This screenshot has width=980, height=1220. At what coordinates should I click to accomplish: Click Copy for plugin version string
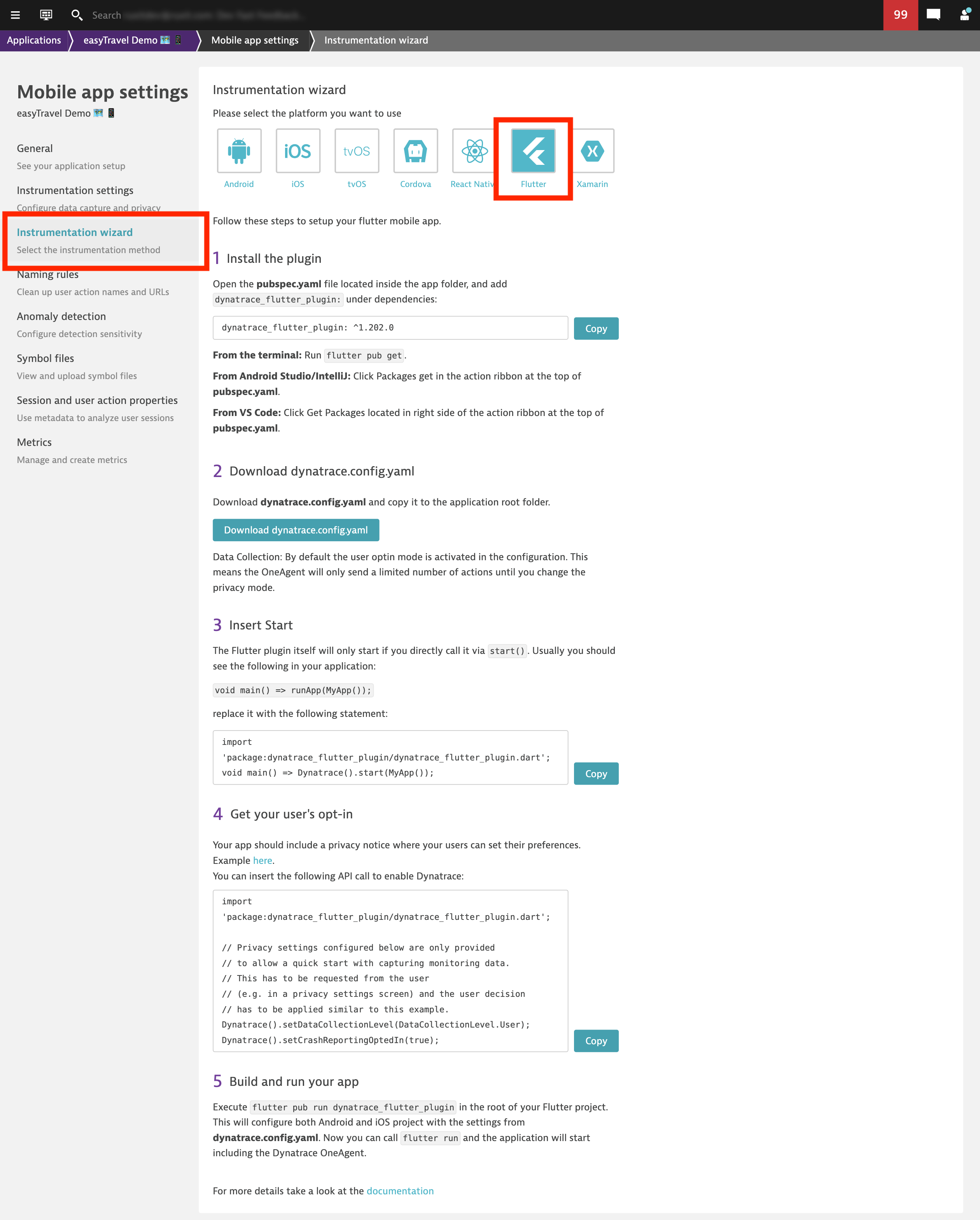coord(596,327)
